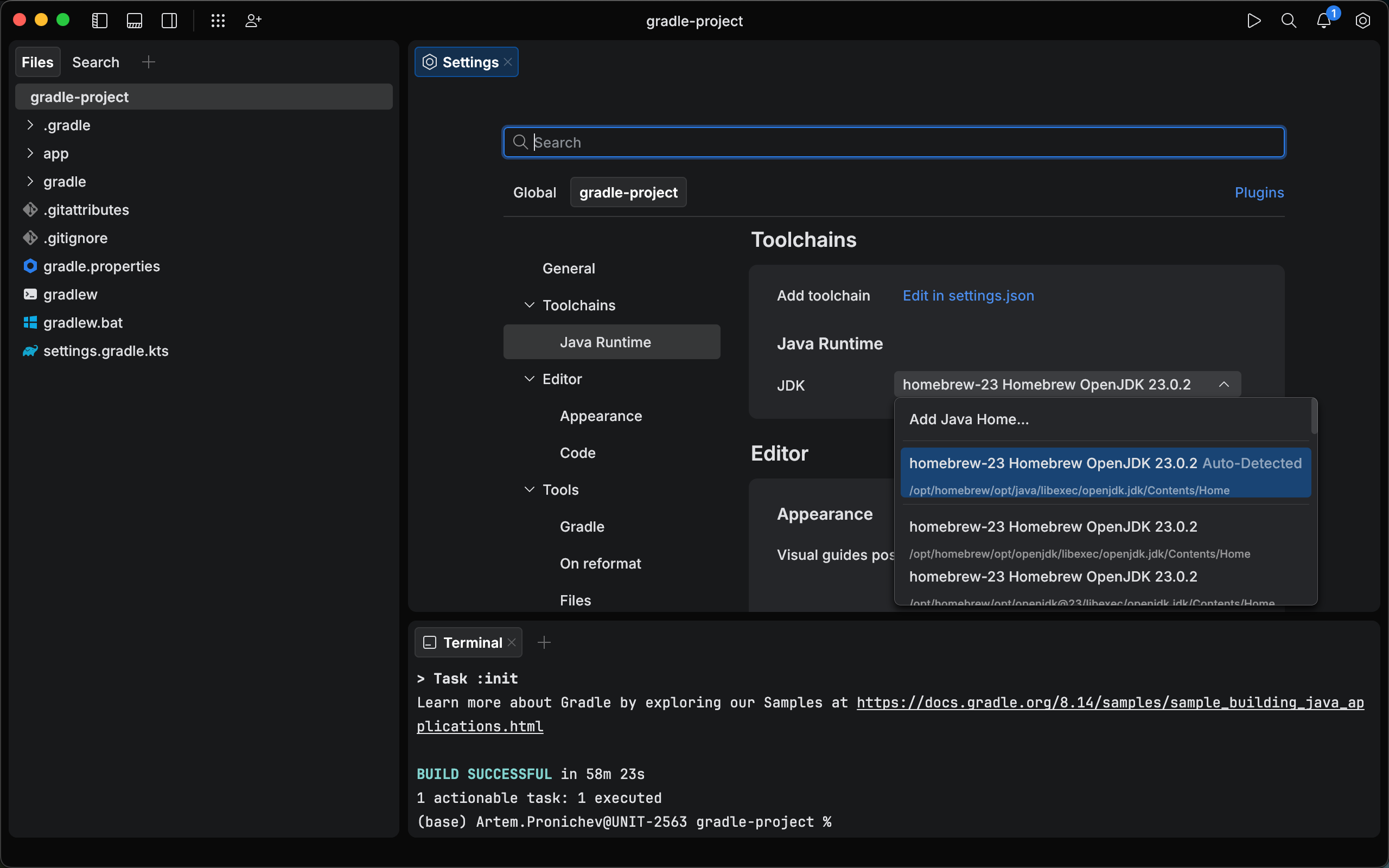Click the Gradle elephant icon beside settings.gradle.kts

click(30, 351)
